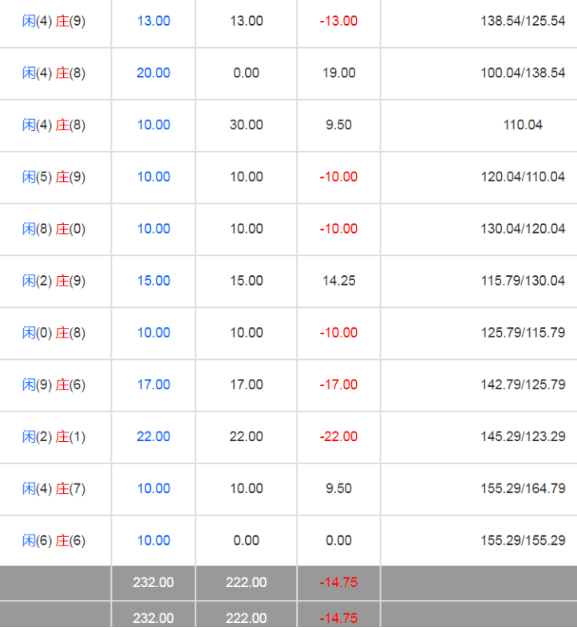Click the 19.00 win value
Viewport: 577px width, 628px height.
point(339,73)
